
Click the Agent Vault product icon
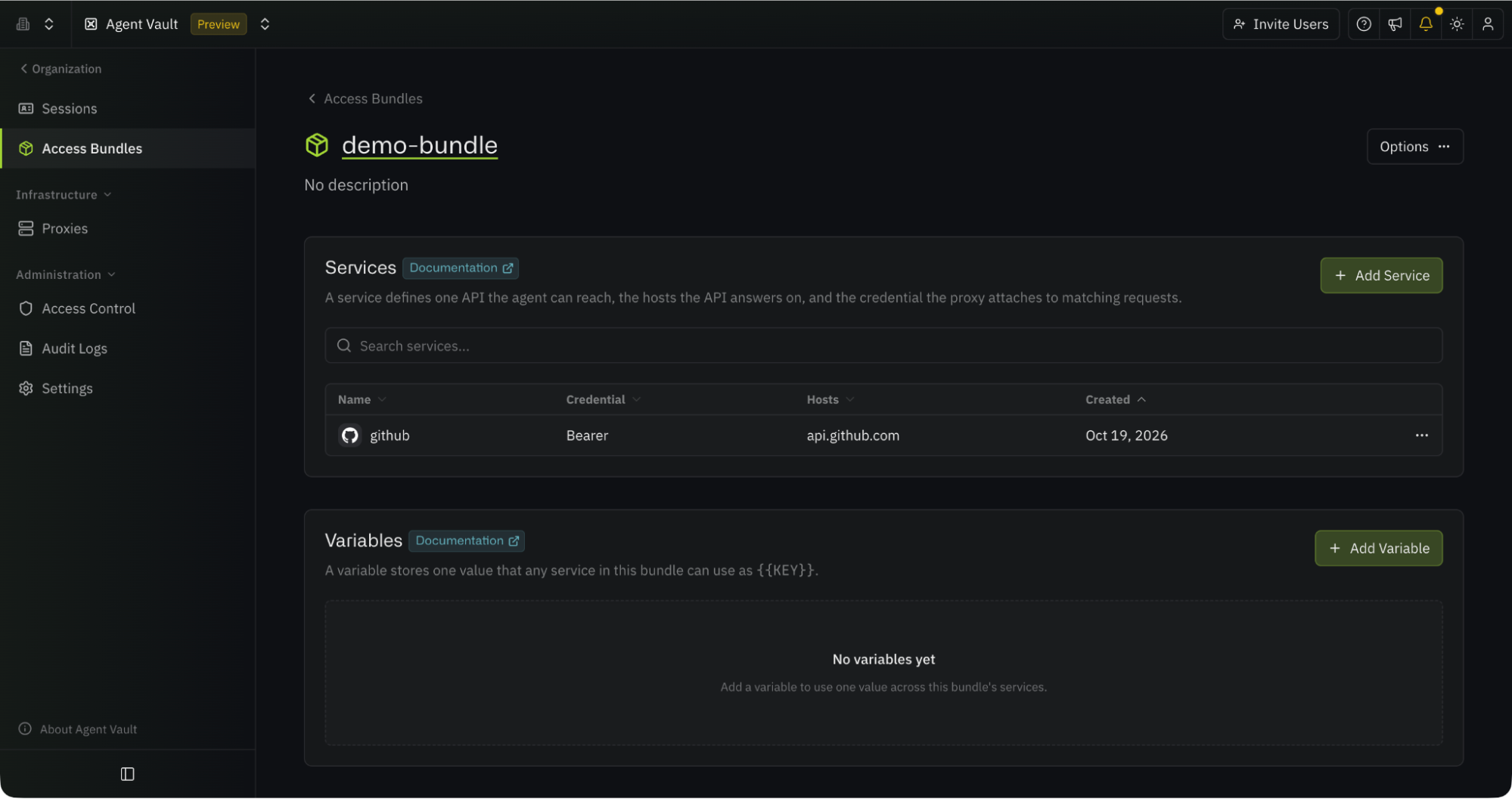(91, 24)
